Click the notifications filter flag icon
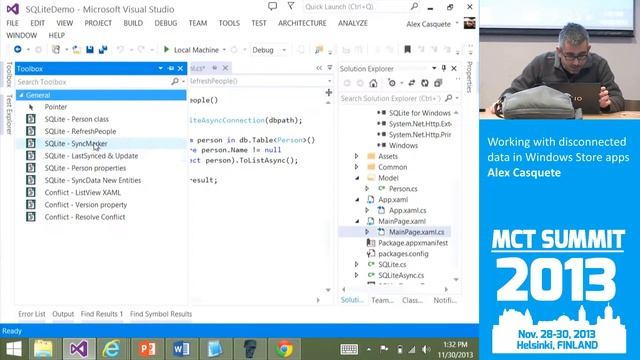 291,6
